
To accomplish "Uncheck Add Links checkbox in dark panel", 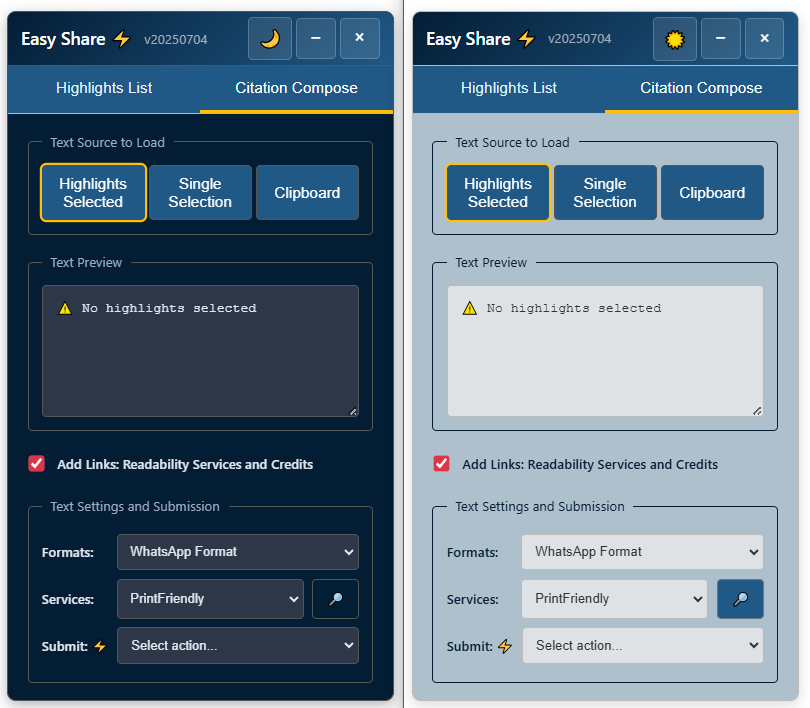I will [x=37, y=464].
